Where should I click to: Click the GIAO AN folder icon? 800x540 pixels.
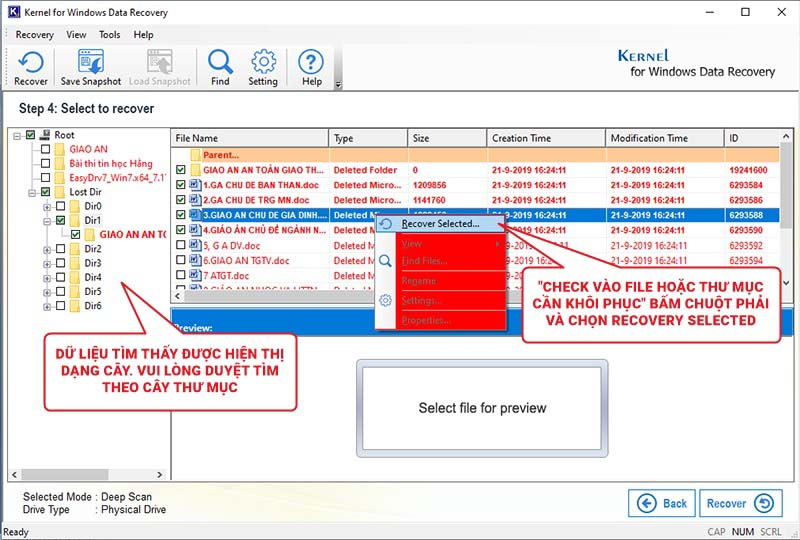(x=60, y=149)
